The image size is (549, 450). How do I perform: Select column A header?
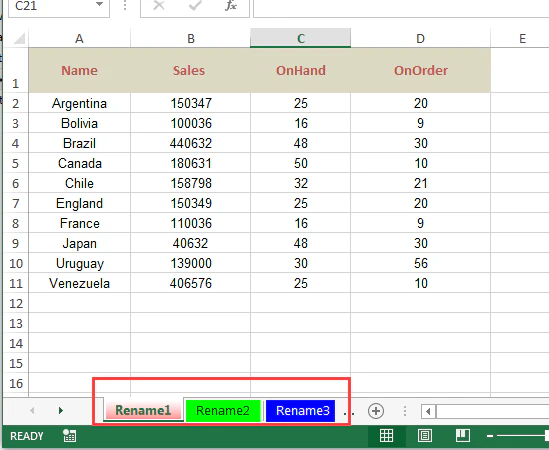click(x=79, y=38)
